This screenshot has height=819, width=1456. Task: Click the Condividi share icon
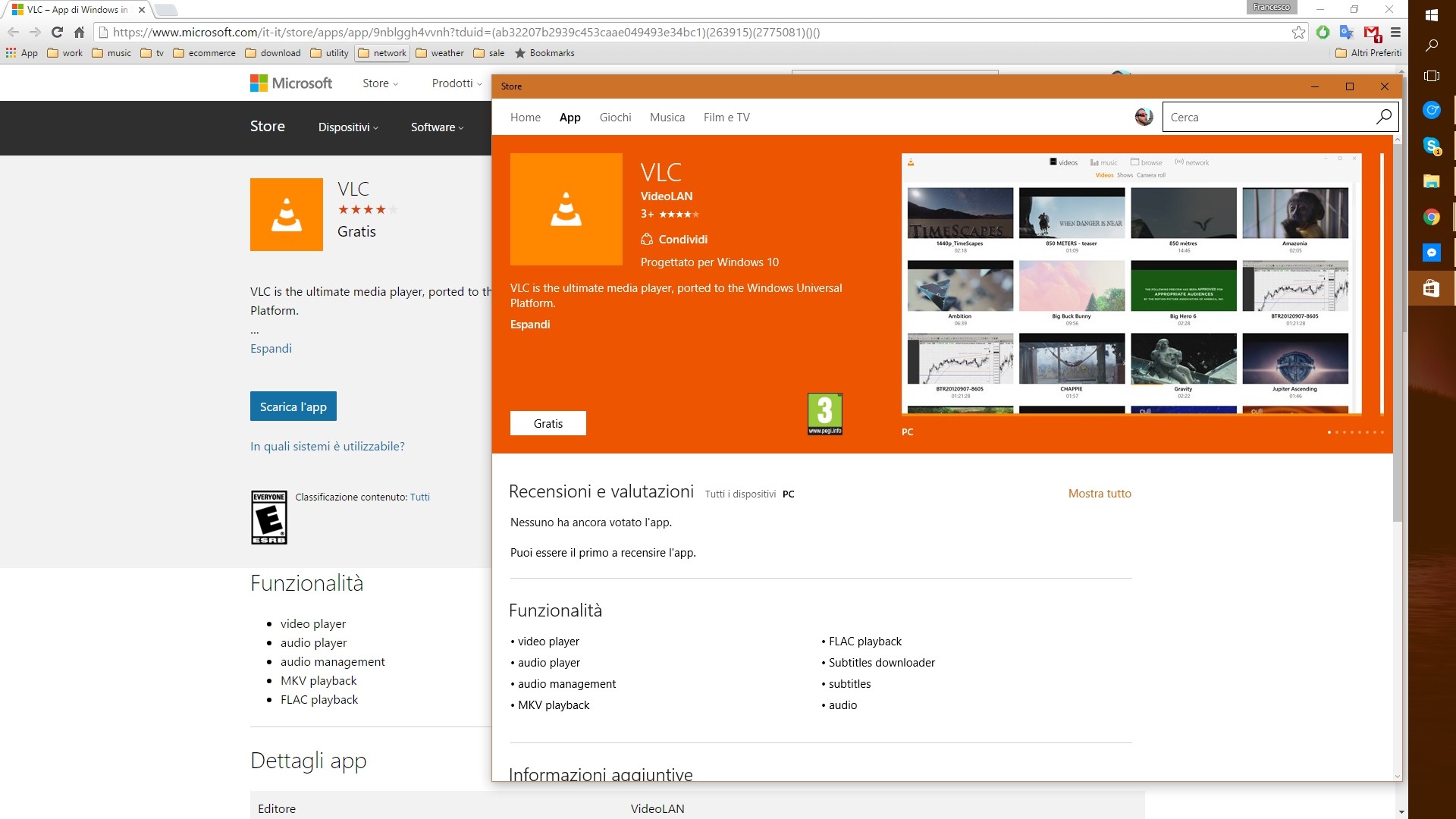[x=648, y=240]
